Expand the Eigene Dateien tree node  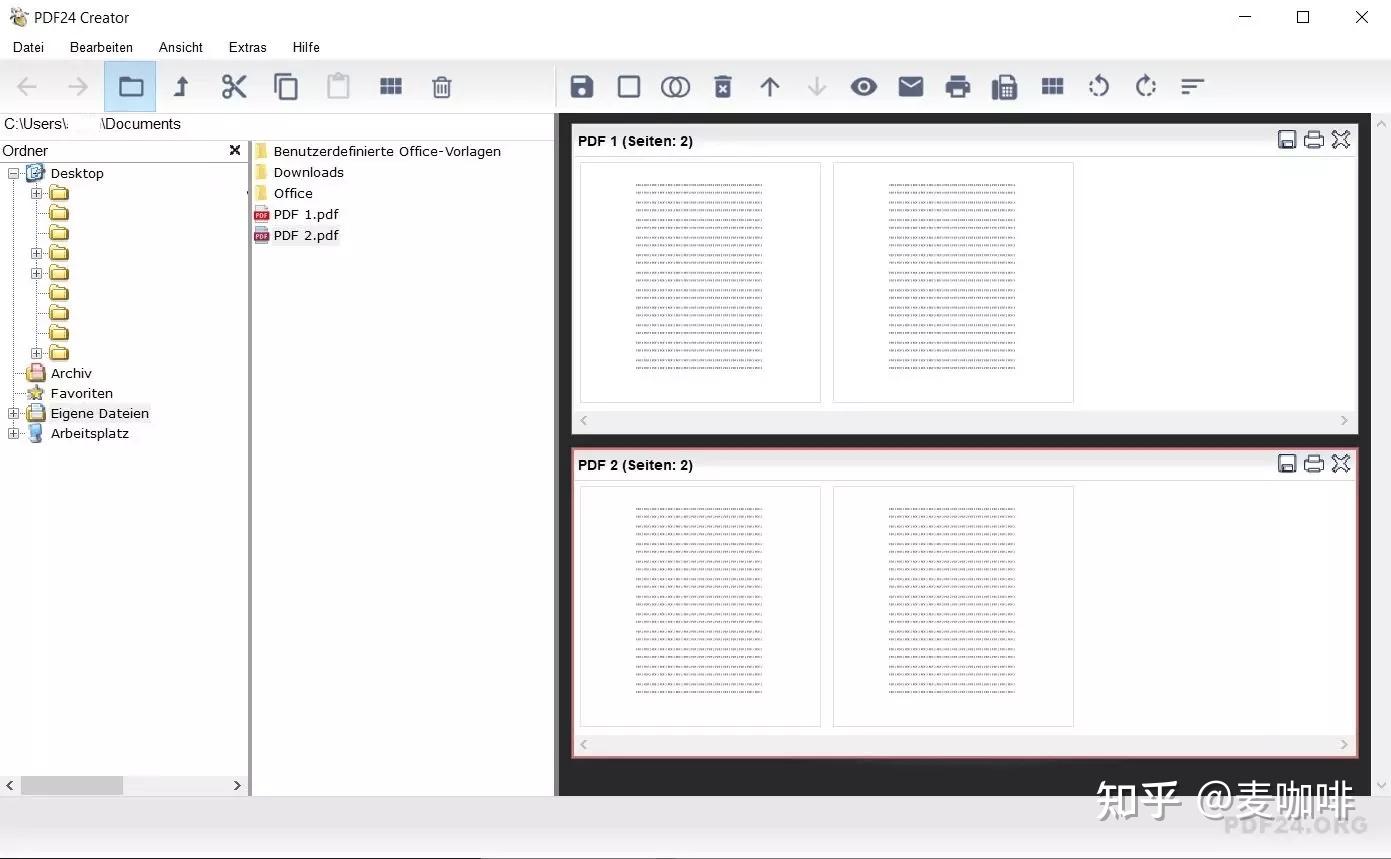pos(14,413)
